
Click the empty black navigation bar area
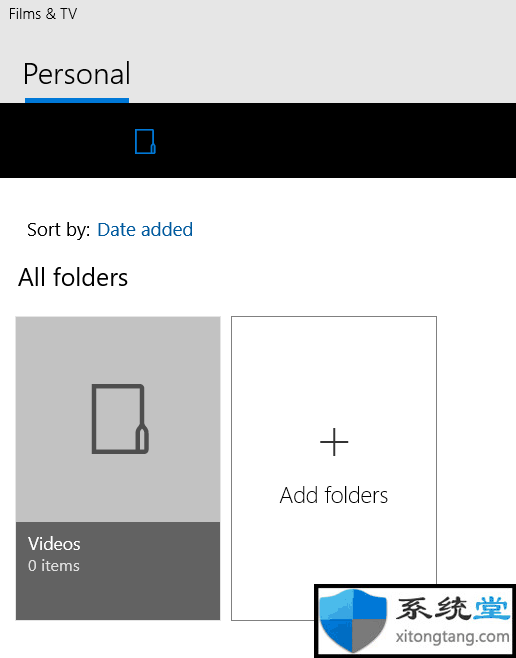coord(336,140)
